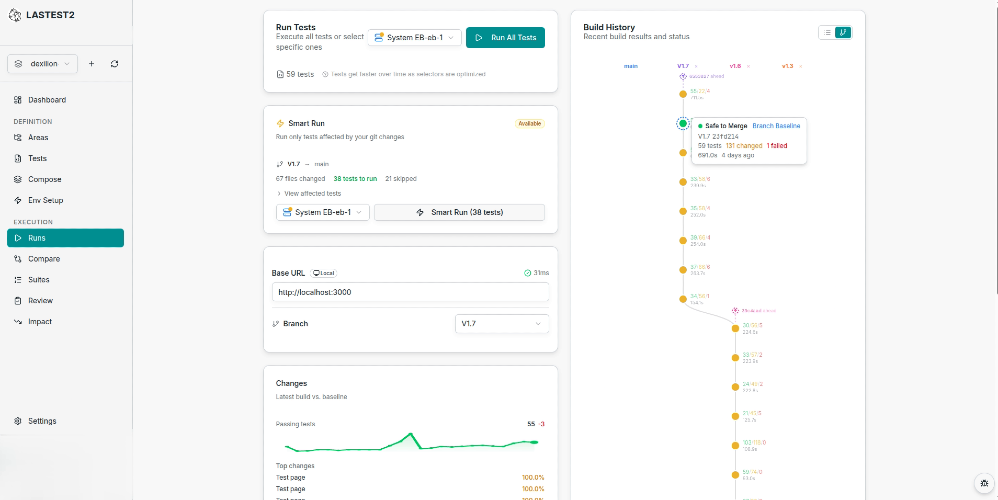Click the Areas icon in the sidebar
998x500 pixels.
click(x=18, y=137)
